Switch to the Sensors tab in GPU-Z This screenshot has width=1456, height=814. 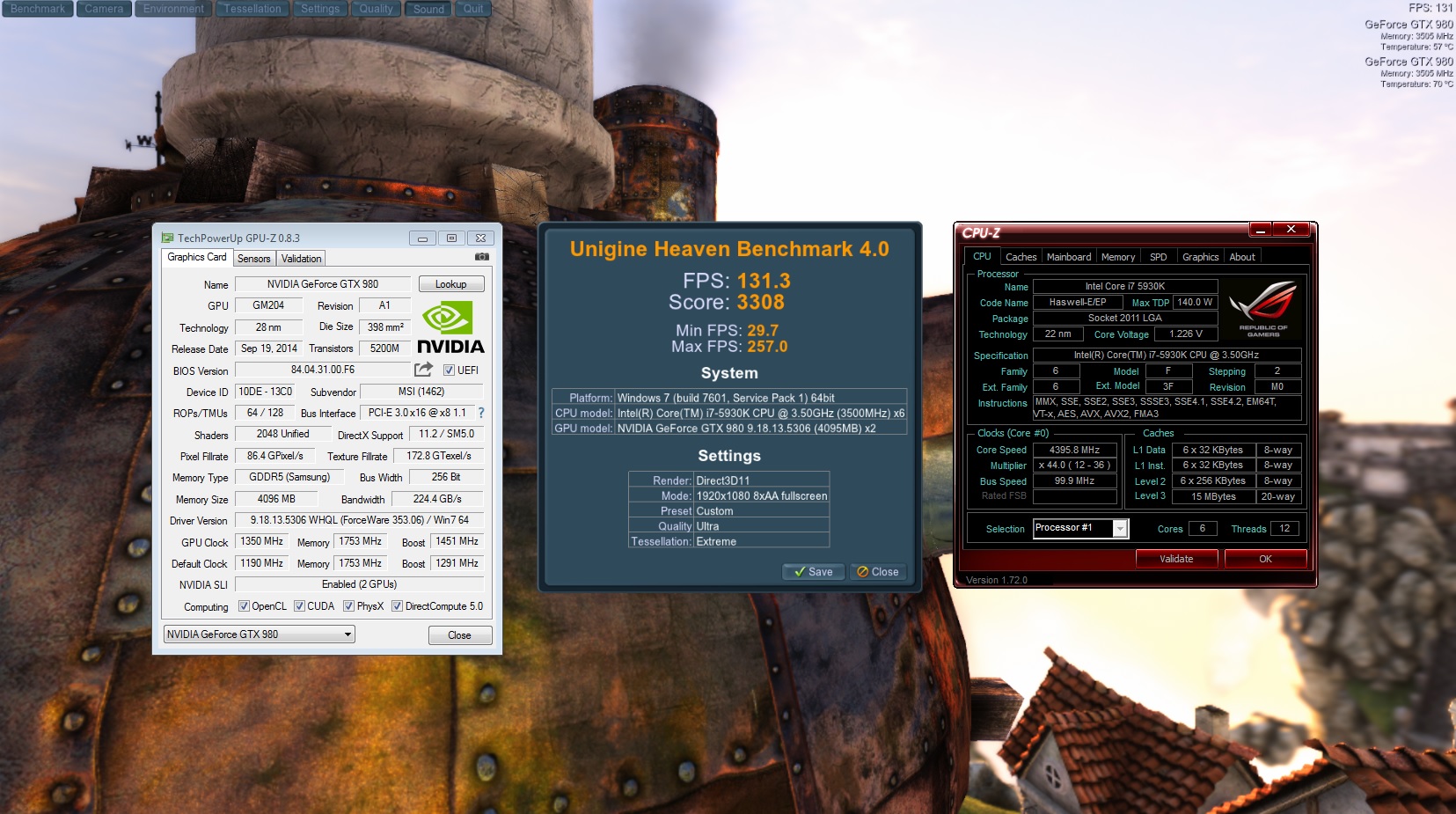(254, 259)
